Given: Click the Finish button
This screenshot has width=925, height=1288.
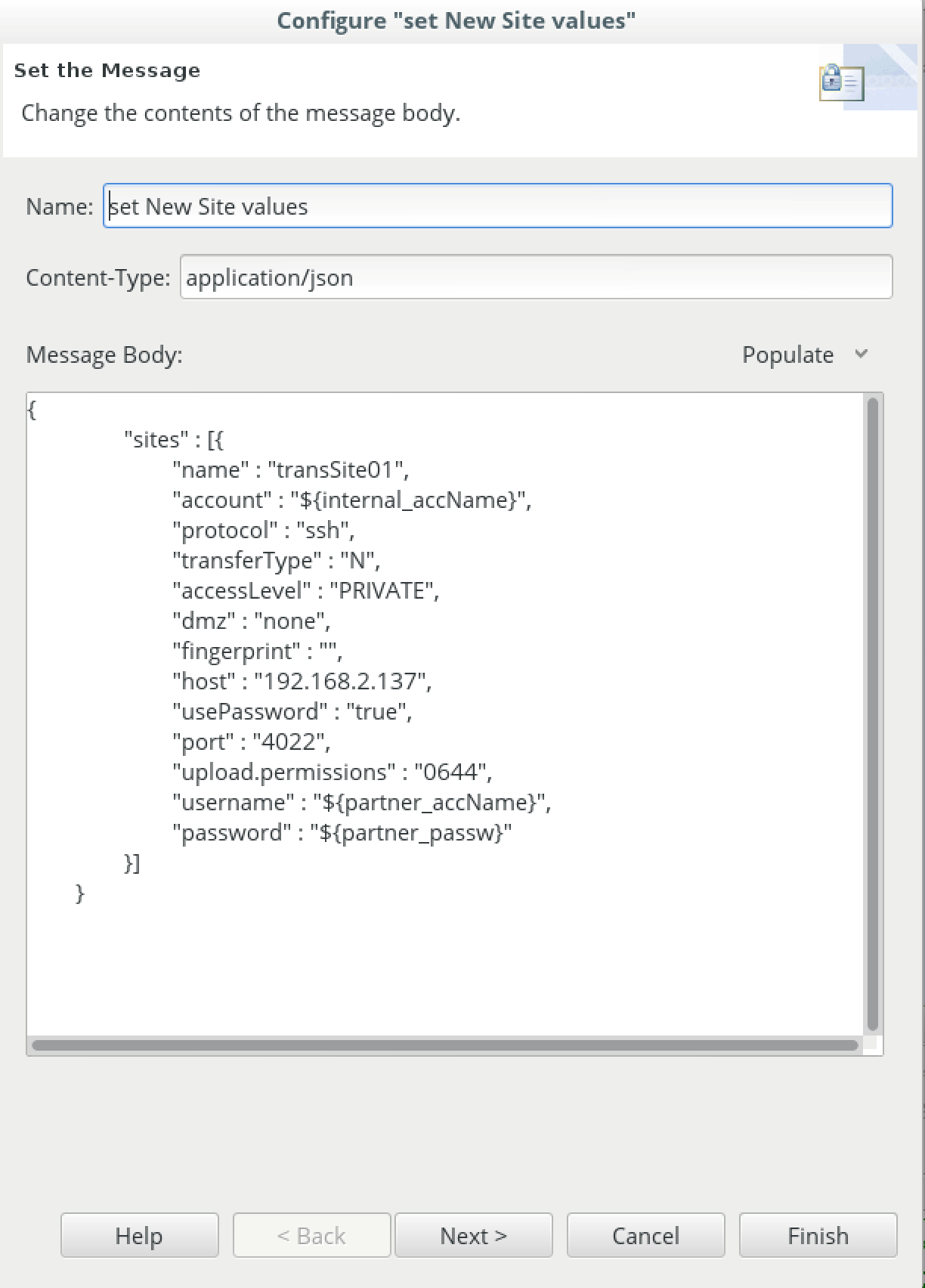Looking at the screenshot, I should [818, 1235].
